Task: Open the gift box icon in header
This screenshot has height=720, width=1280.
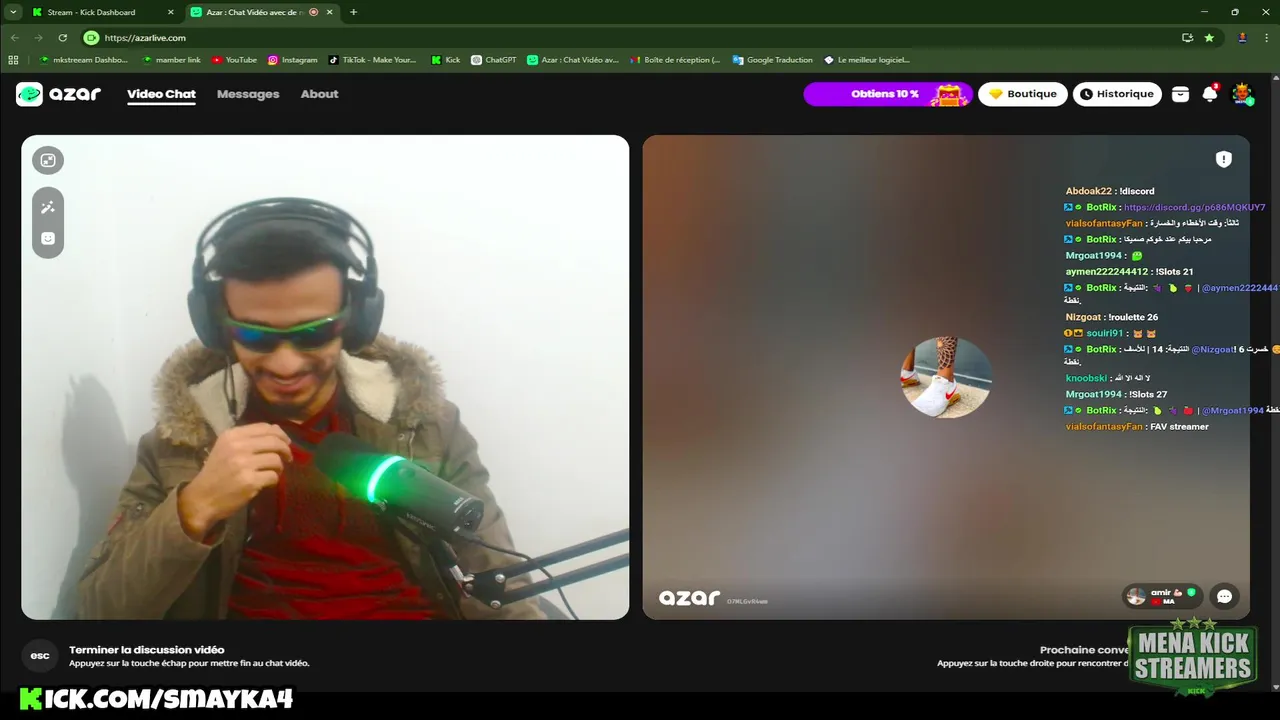Action: (1181, 94)
